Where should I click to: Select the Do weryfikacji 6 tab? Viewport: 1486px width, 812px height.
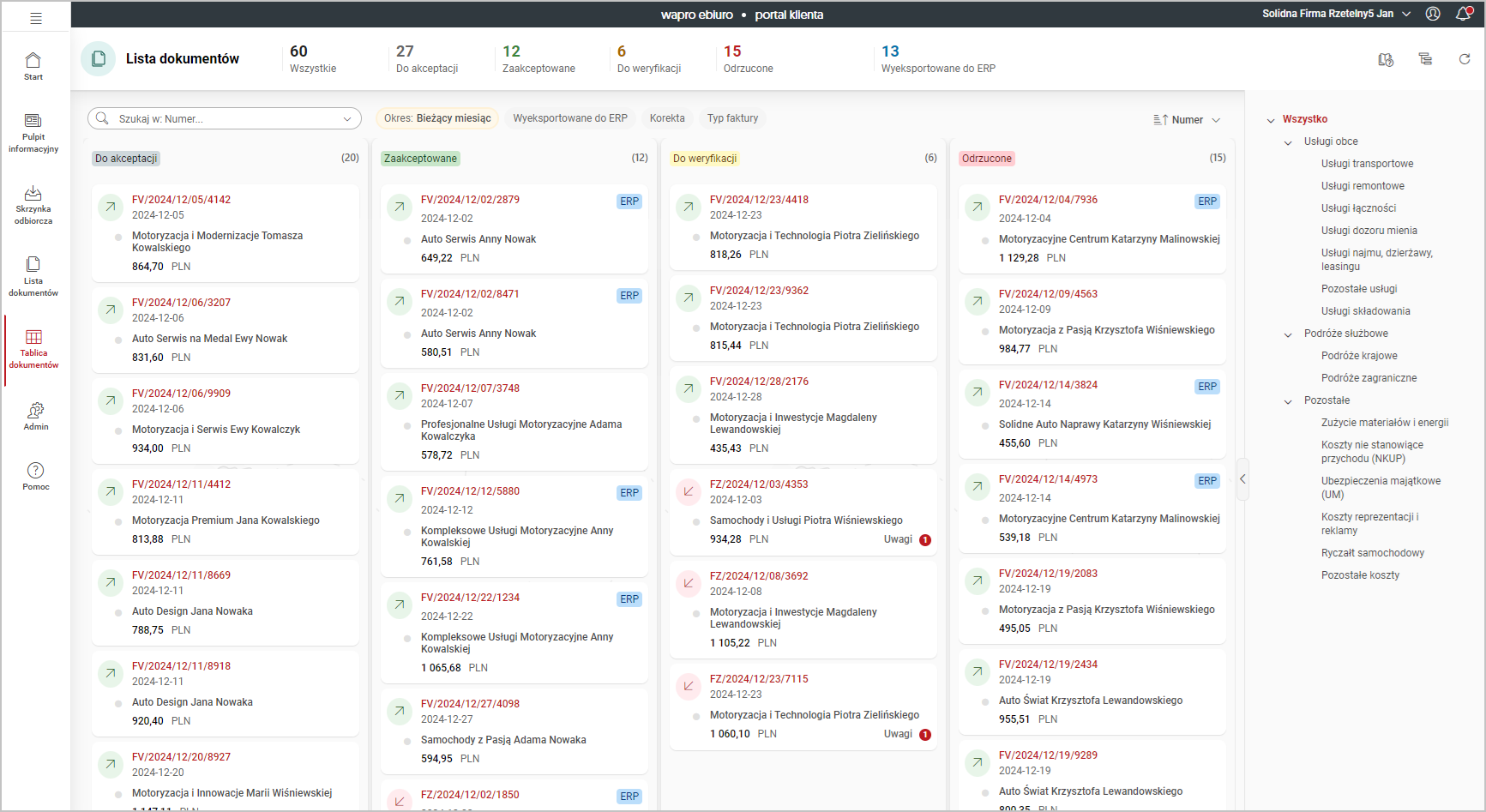[649, 58]
